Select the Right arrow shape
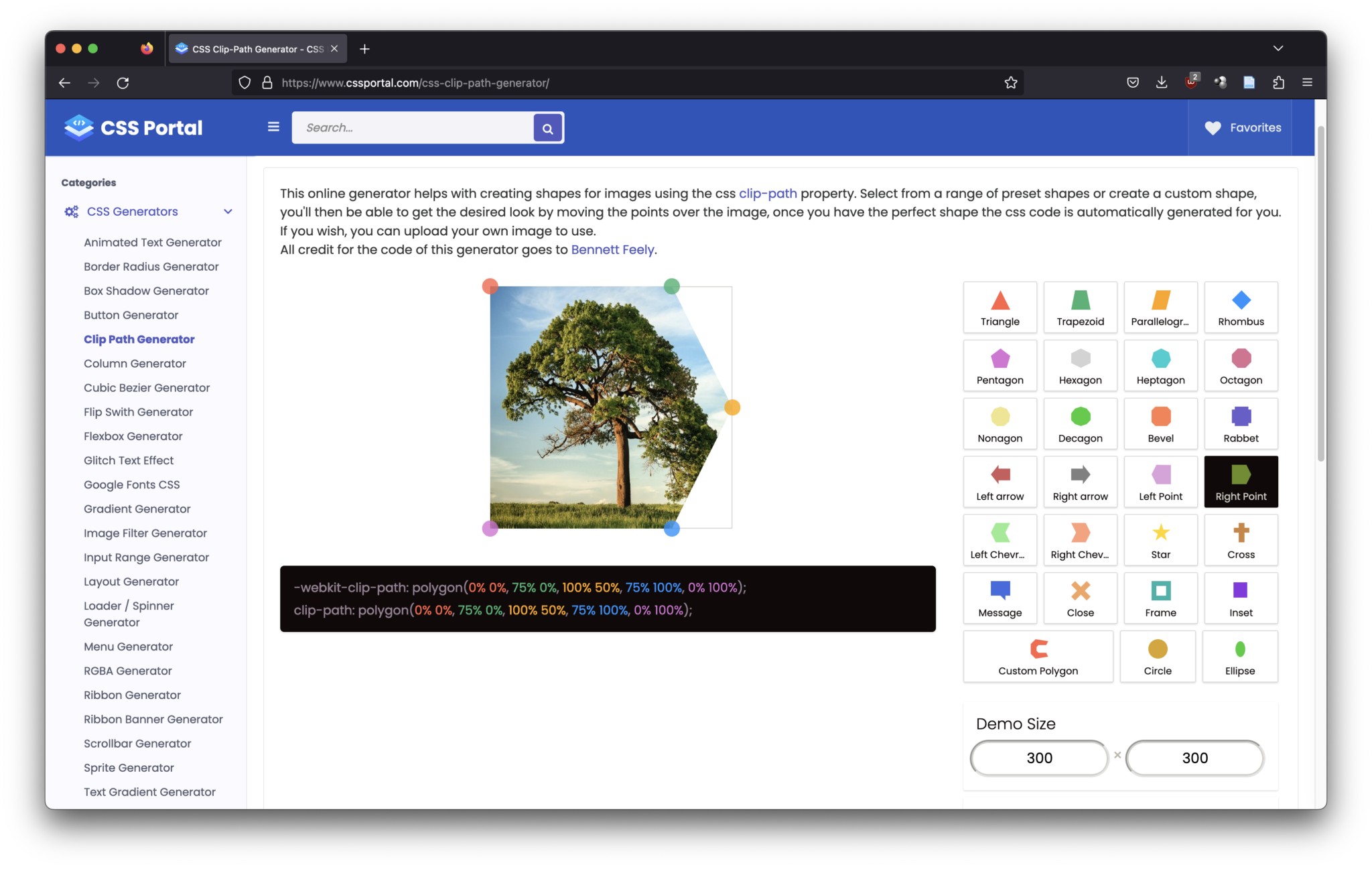Viewport: 1372px width, 869px height. click(x=1080, y=482)
